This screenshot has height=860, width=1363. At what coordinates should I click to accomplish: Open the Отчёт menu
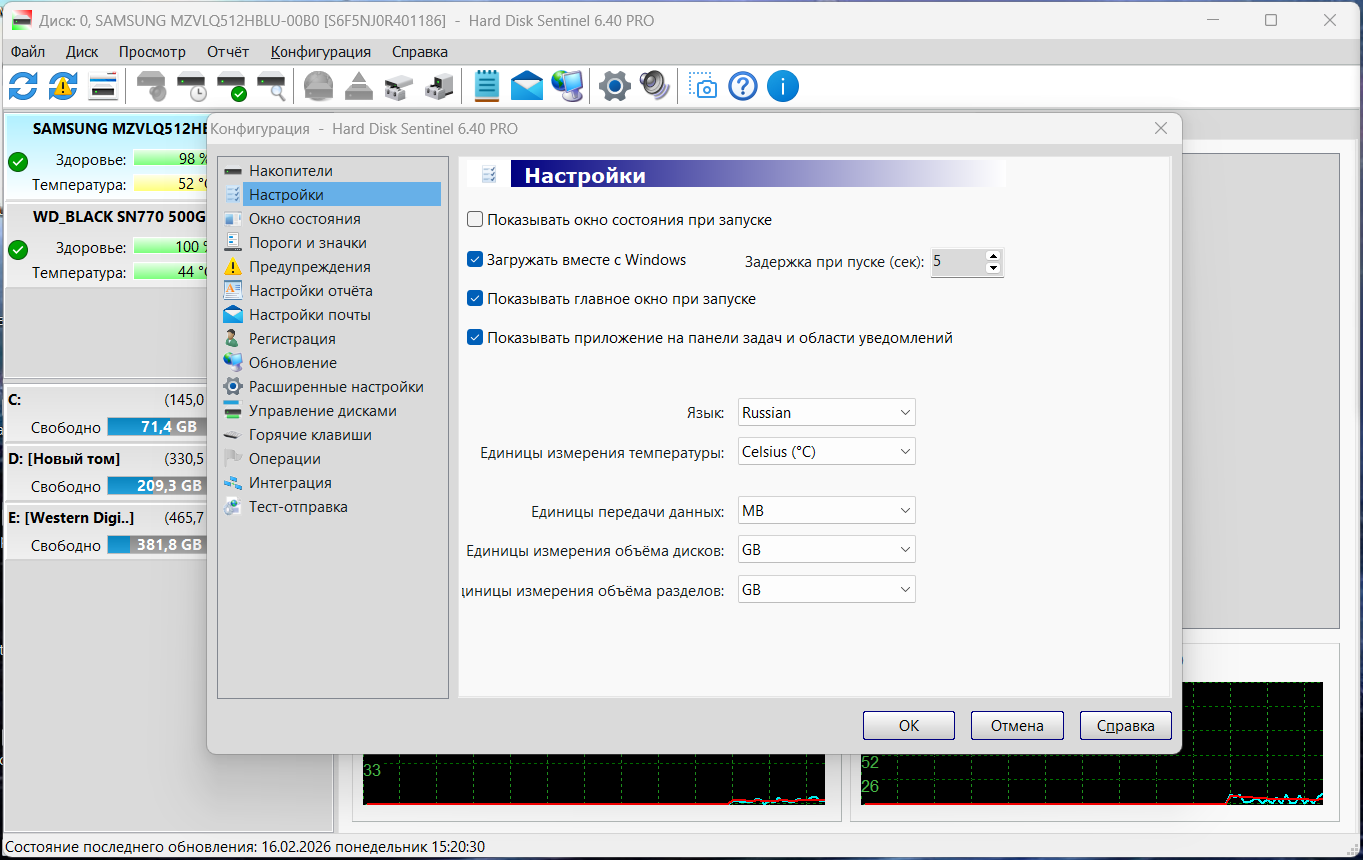coord(228,52)
